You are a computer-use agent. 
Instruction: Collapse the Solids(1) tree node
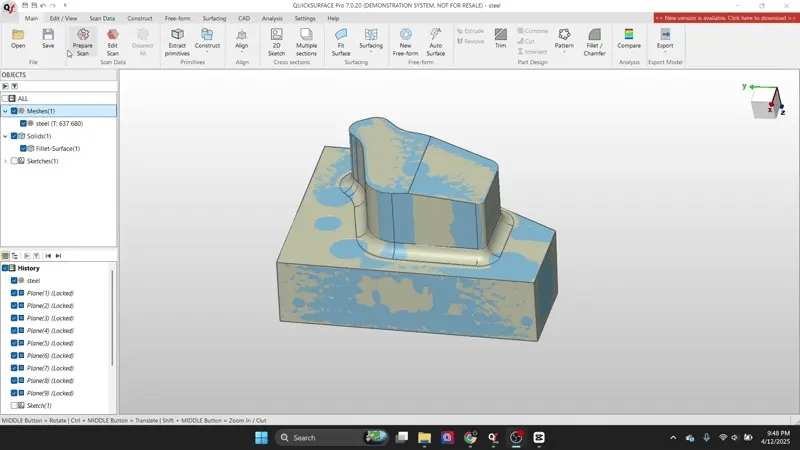(x=5, y=136)
